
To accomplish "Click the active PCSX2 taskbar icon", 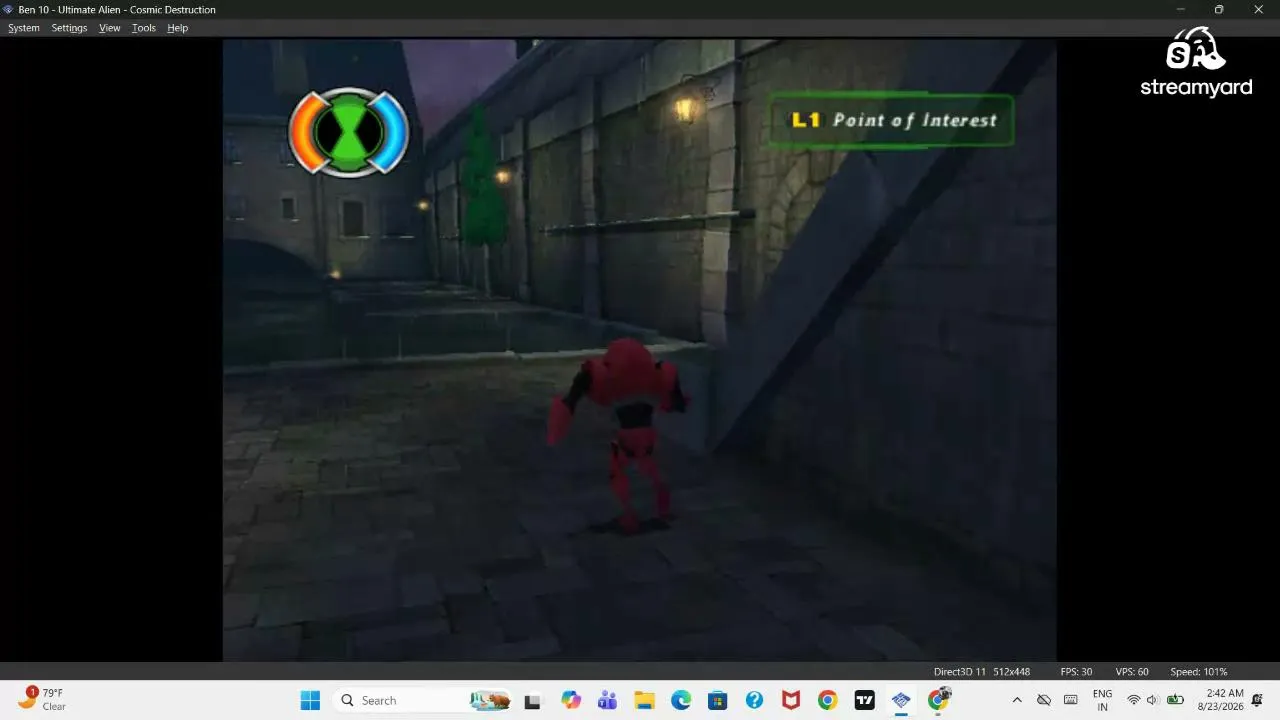I will click(901, 701).
